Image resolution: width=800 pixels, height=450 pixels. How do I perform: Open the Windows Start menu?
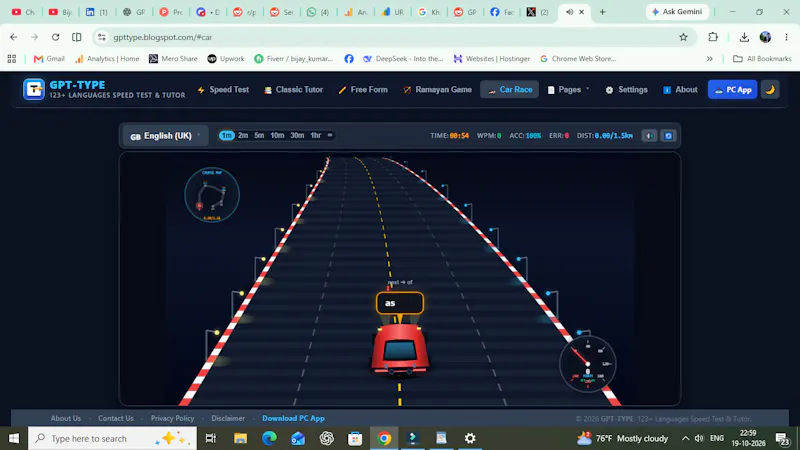pos(14,438)
